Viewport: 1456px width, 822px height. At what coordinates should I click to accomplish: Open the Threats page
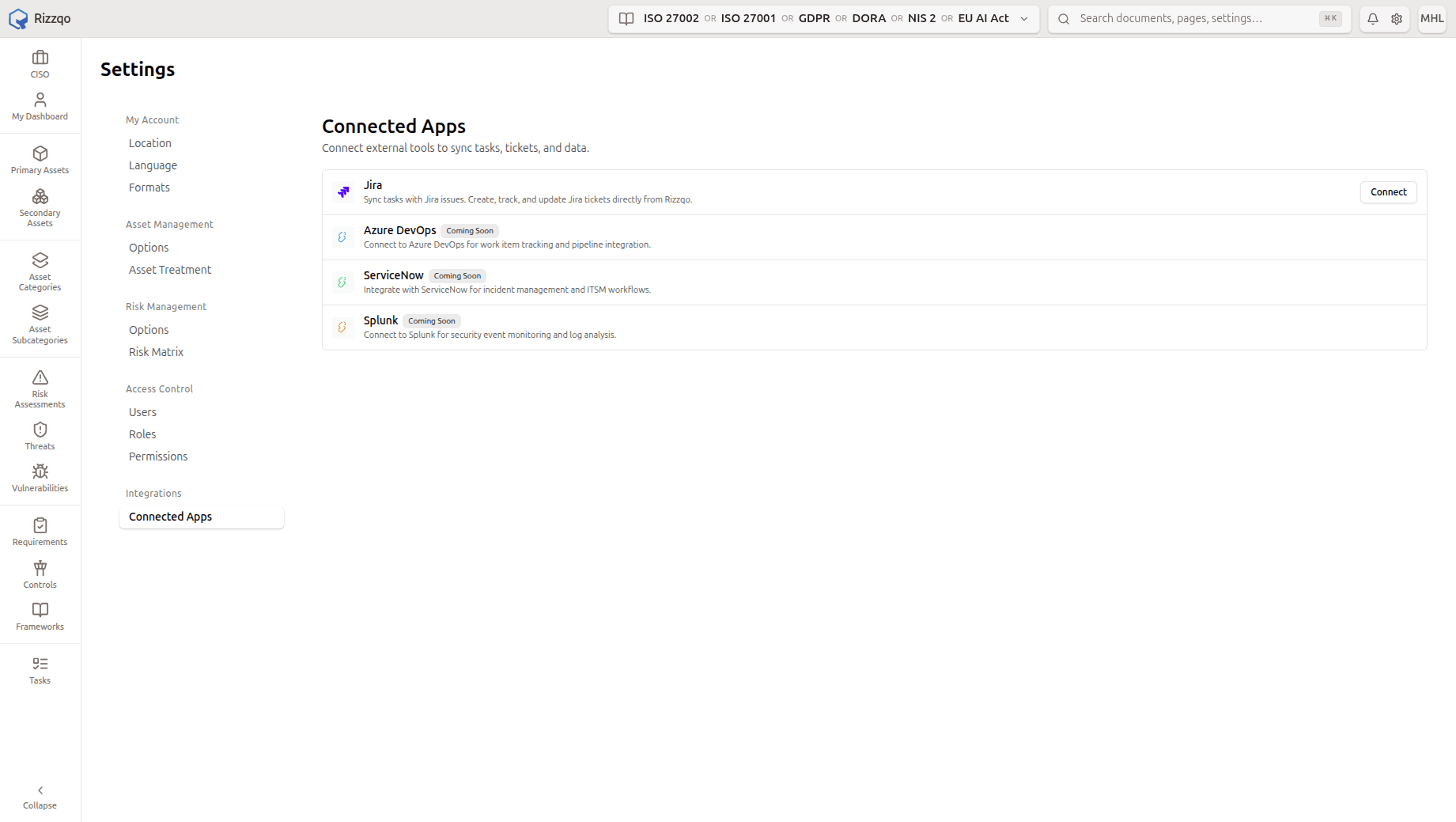[40, 437]
